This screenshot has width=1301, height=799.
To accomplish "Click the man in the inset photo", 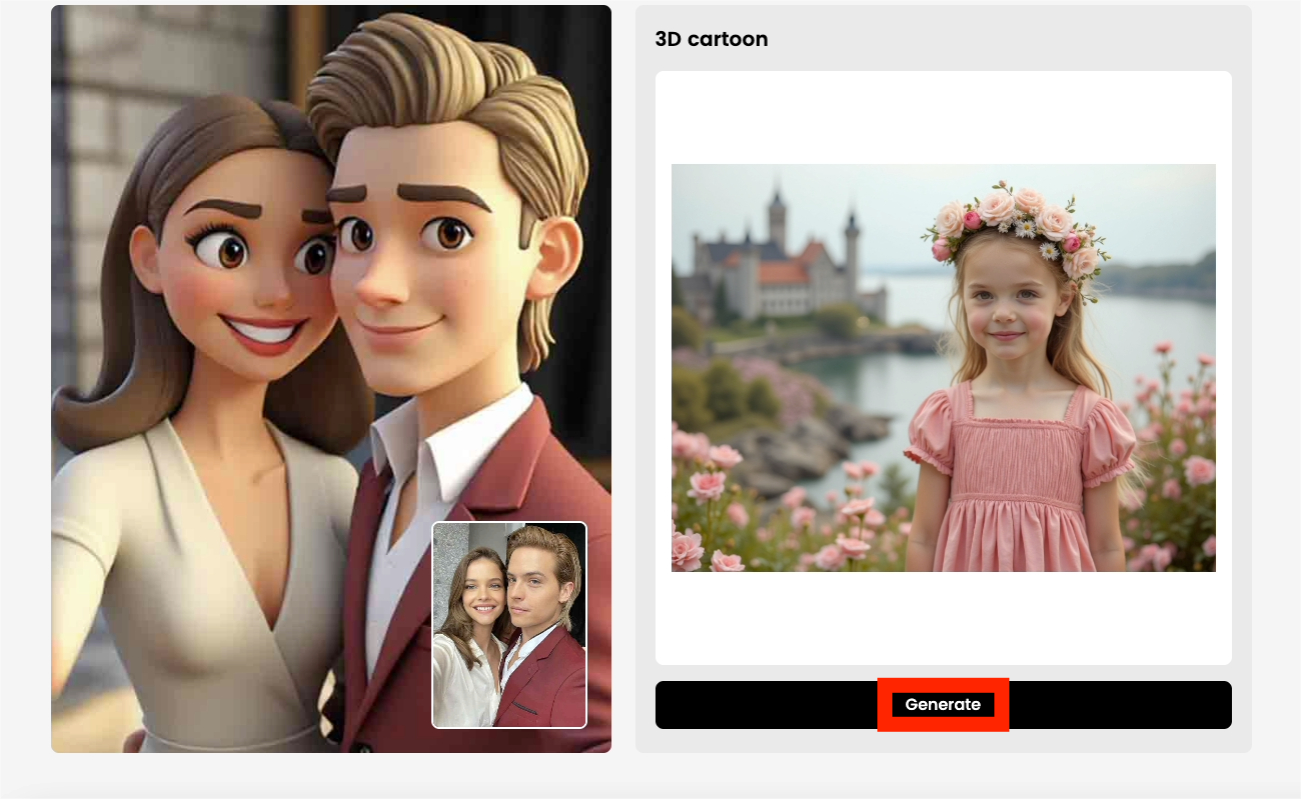I will (545, 620).
